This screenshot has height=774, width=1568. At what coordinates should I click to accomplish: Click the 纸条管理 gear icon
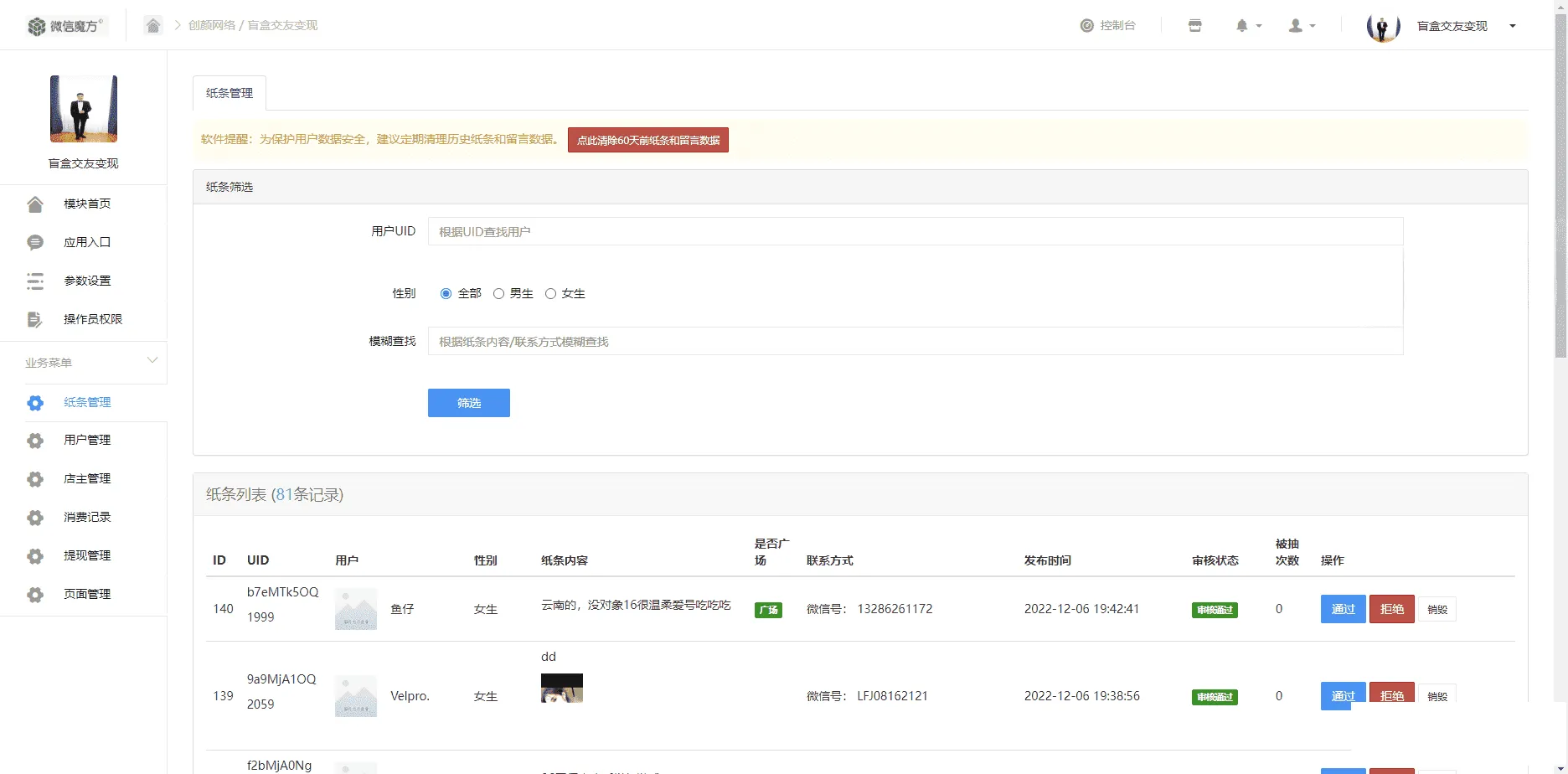coord(35,403)
